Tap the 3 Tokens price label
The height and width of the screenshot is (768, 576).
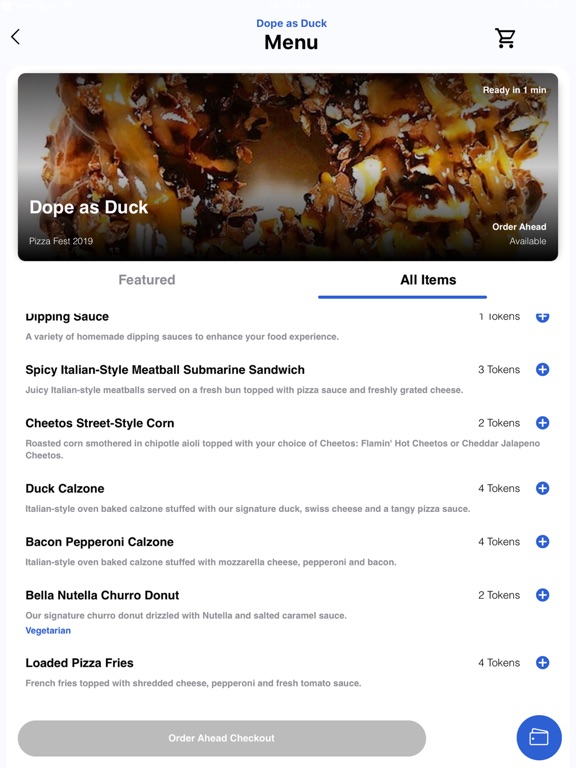pos(499,369)
